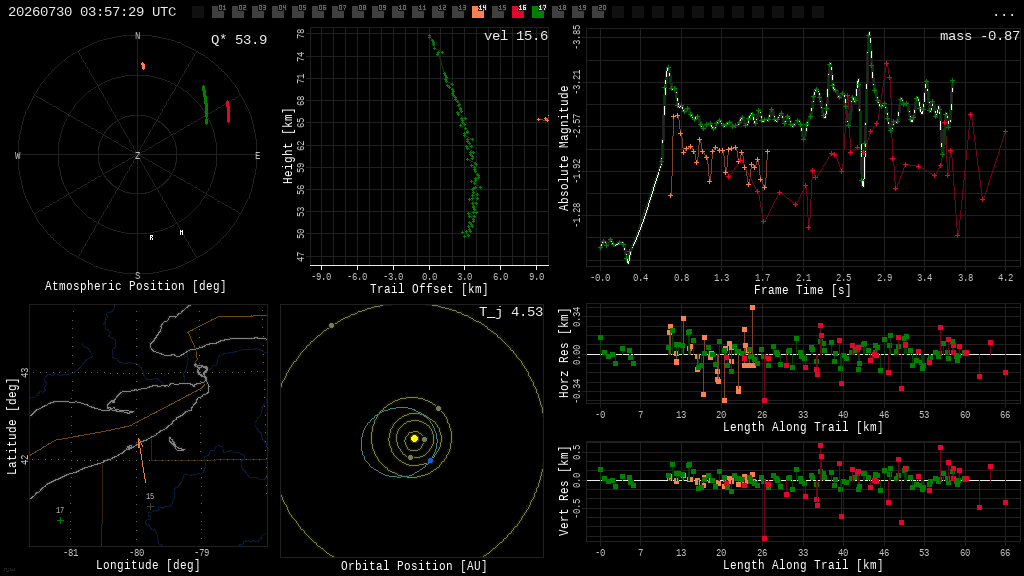Viewport: 1024px width, 576px height.
Task: Click the yellow Sun in the orbital plot
Action: [x=414, y=438]
